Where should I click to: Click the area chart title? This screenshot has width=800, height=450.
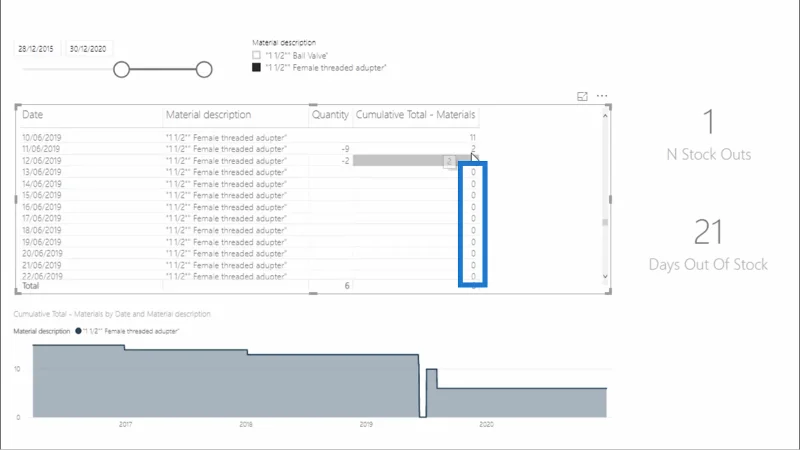point(112,314)
